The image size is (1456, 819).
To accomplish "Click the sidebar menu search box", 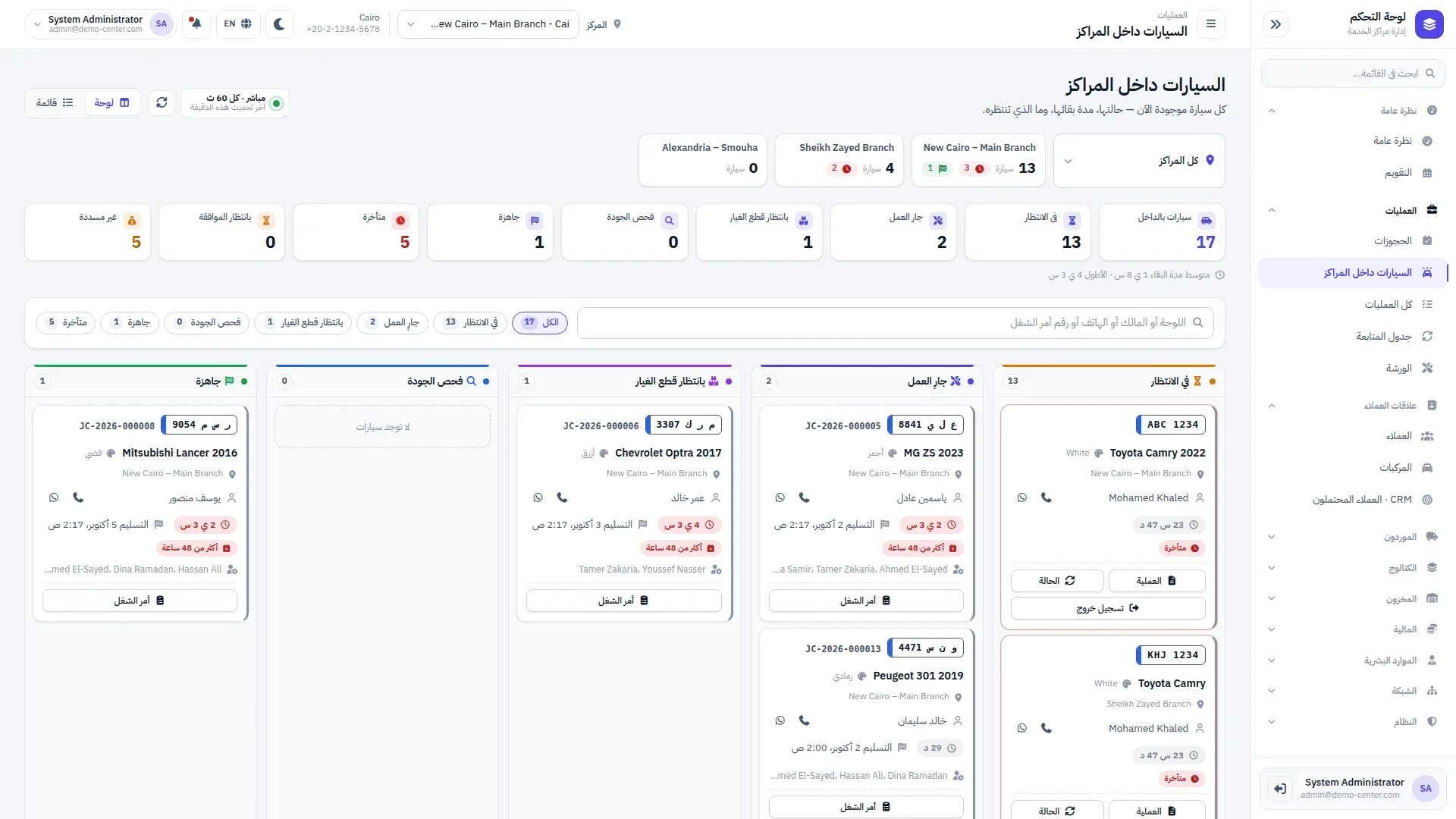I will point(1352,74).
